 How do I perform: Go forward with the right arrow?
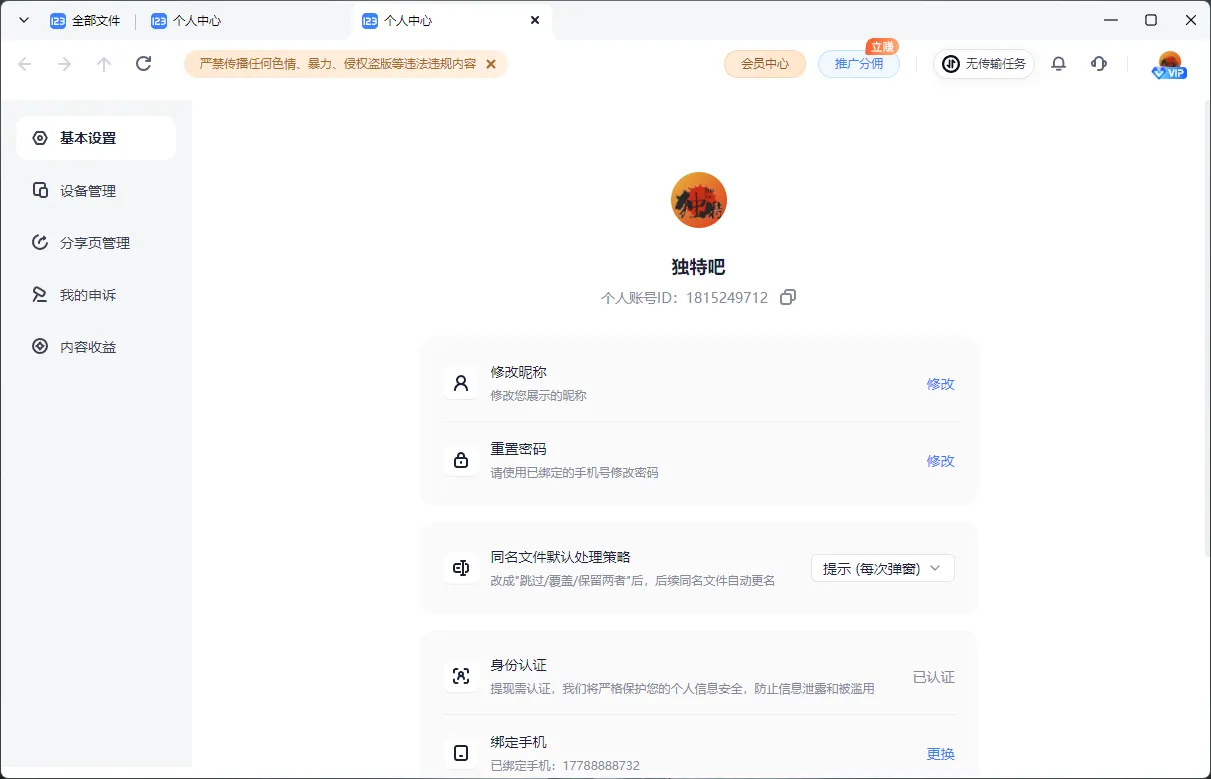(64, 64)
